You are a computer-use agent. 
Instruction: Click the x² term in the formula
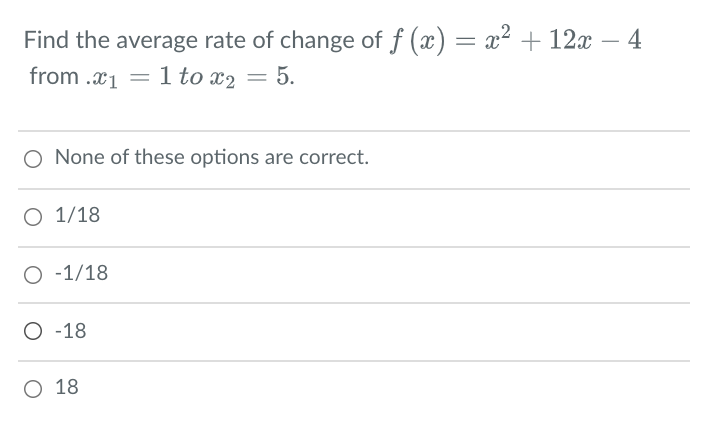point(498,38)
